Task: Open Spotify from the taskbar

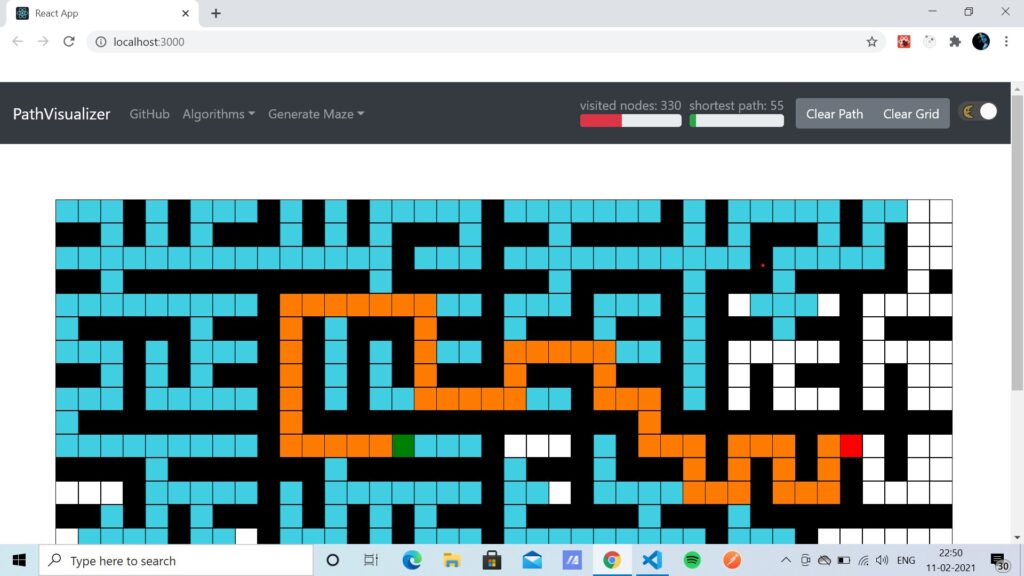Action: point(692,560)
